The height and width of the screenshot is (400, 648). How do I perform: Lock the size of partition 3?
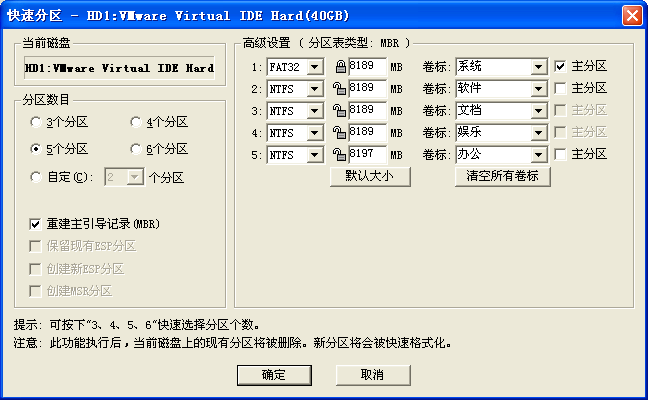[x=340, y=110]
